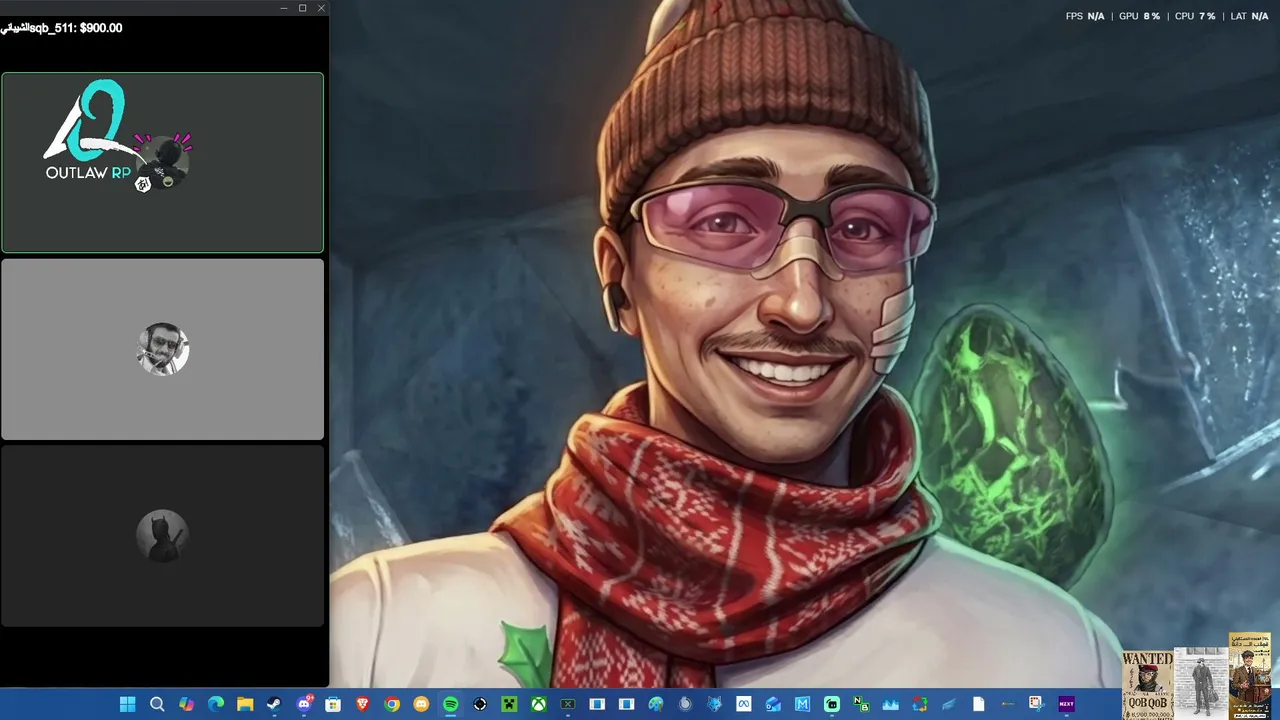1280x720 pixels.
Task: Open Microsoft Edge from the taskbar
Action: [216, 704]
